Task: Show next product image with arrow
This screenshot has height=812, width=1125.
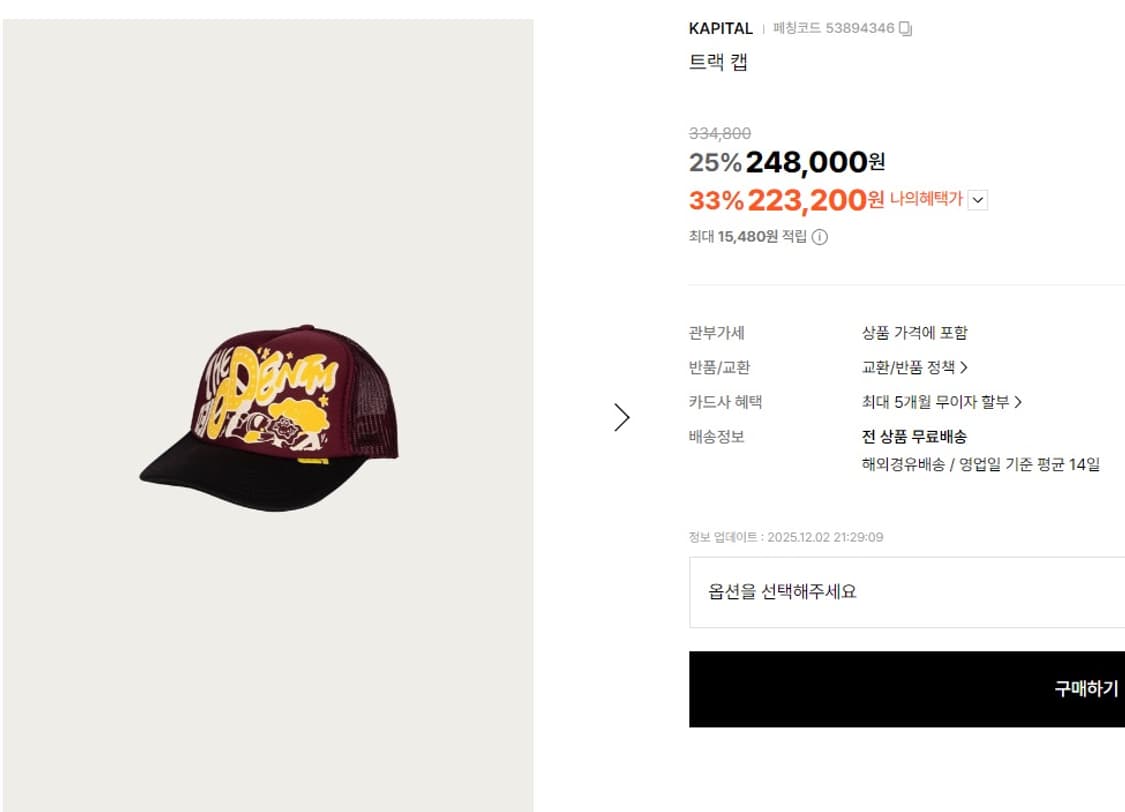Action: point(622,417)
